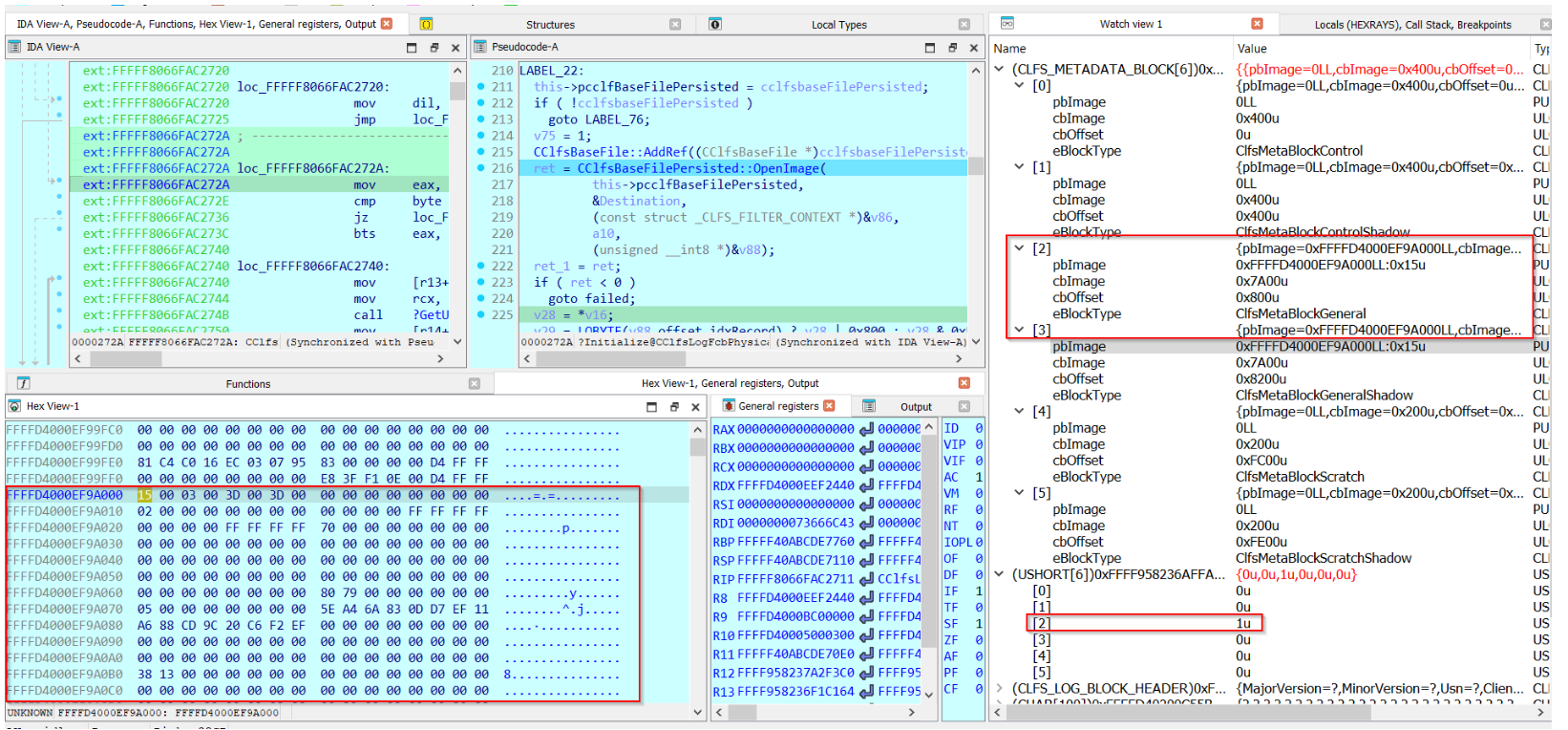Viewport: 1568px width, 730px height.
Task: Switch to the Functions tab
Action: pos(248,384)
